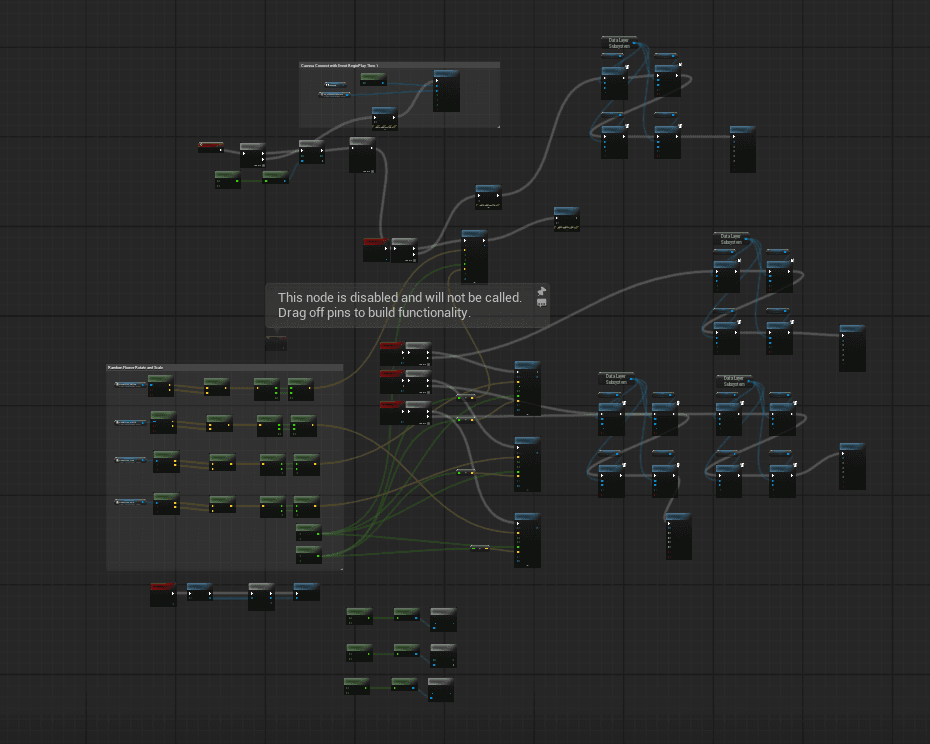Click the down chevron under the large right-side node
Image resolution: width=930 pixels, height=744 pixels.
click(x=843, y=369)
